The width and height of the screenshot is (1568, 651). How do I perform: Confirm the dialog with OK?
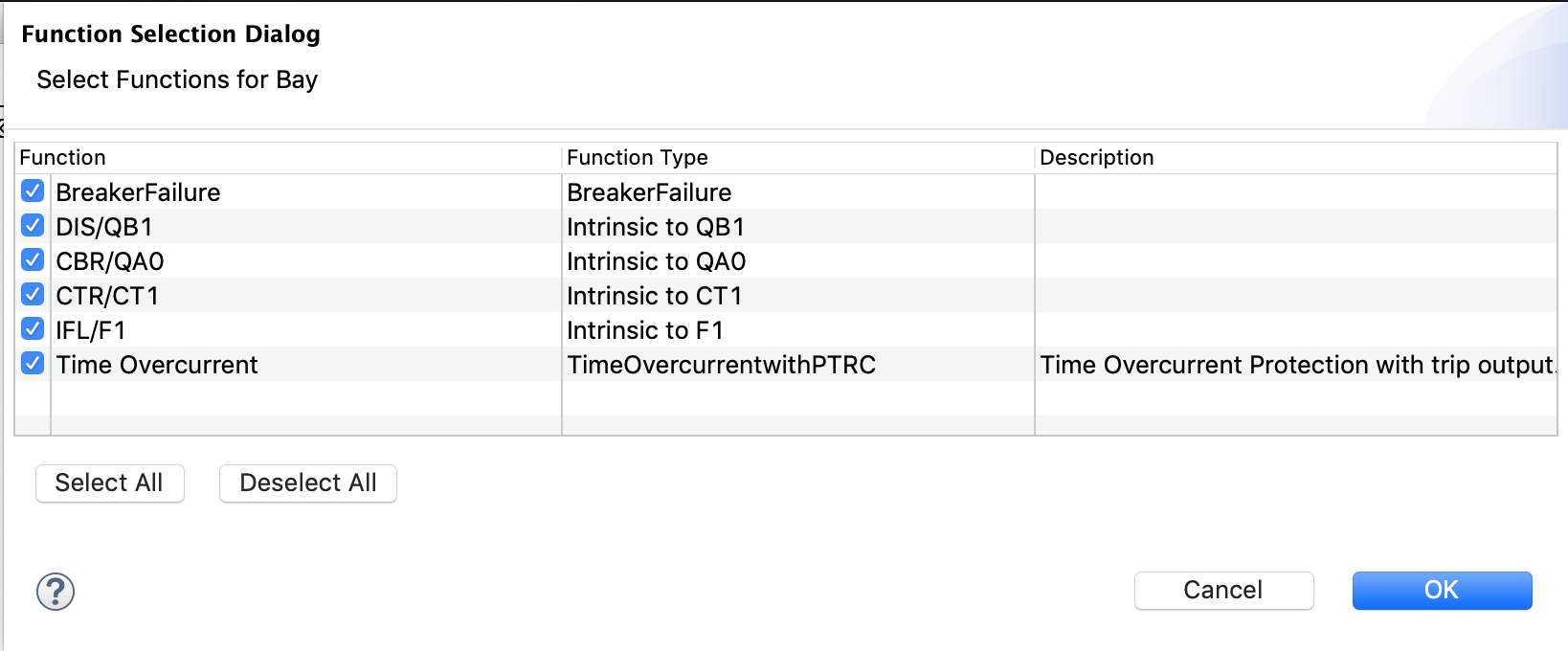pyautogui.click(x=1442, y=590)
